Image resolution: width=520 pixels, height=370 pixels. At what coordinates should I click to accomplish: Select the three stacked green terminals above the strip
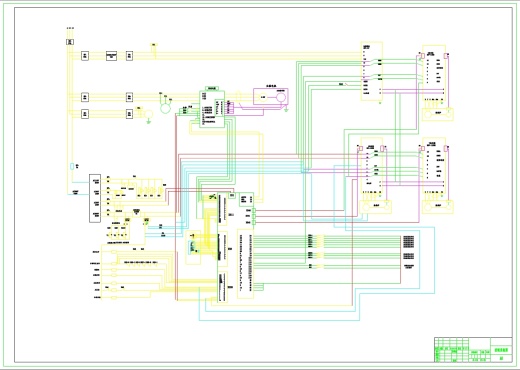coord(254,216)
